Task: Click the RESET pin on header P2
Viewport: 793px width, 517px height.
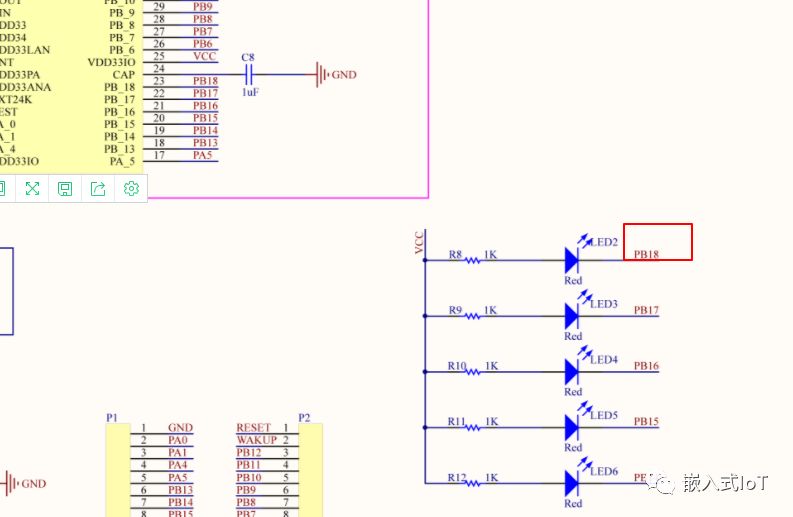Action: click(x=253, y=428)
